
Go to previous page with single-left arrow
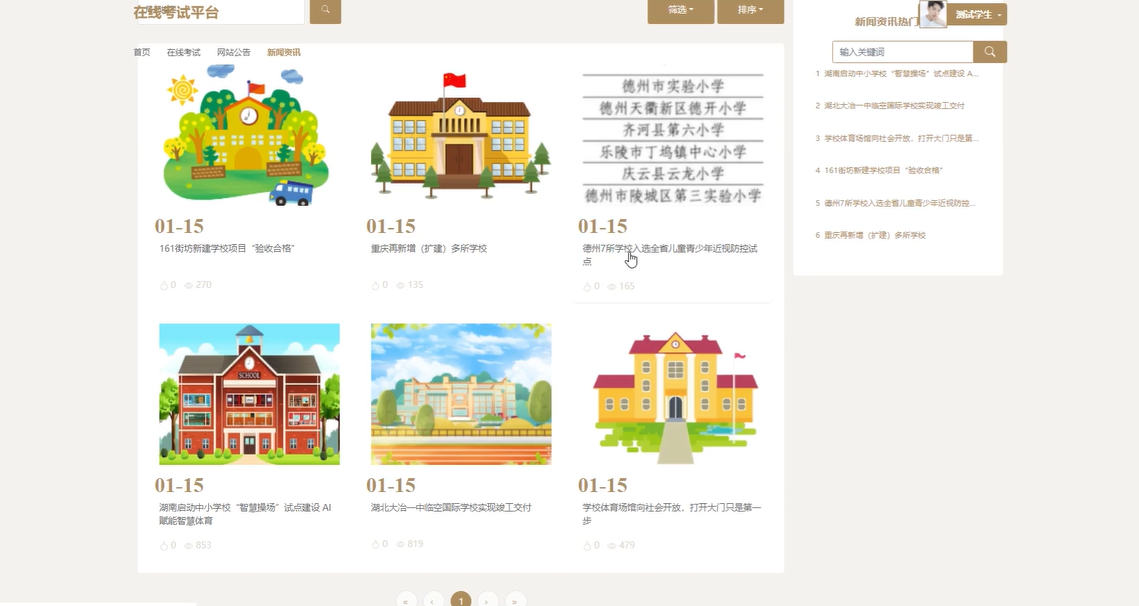coord(433,600)
